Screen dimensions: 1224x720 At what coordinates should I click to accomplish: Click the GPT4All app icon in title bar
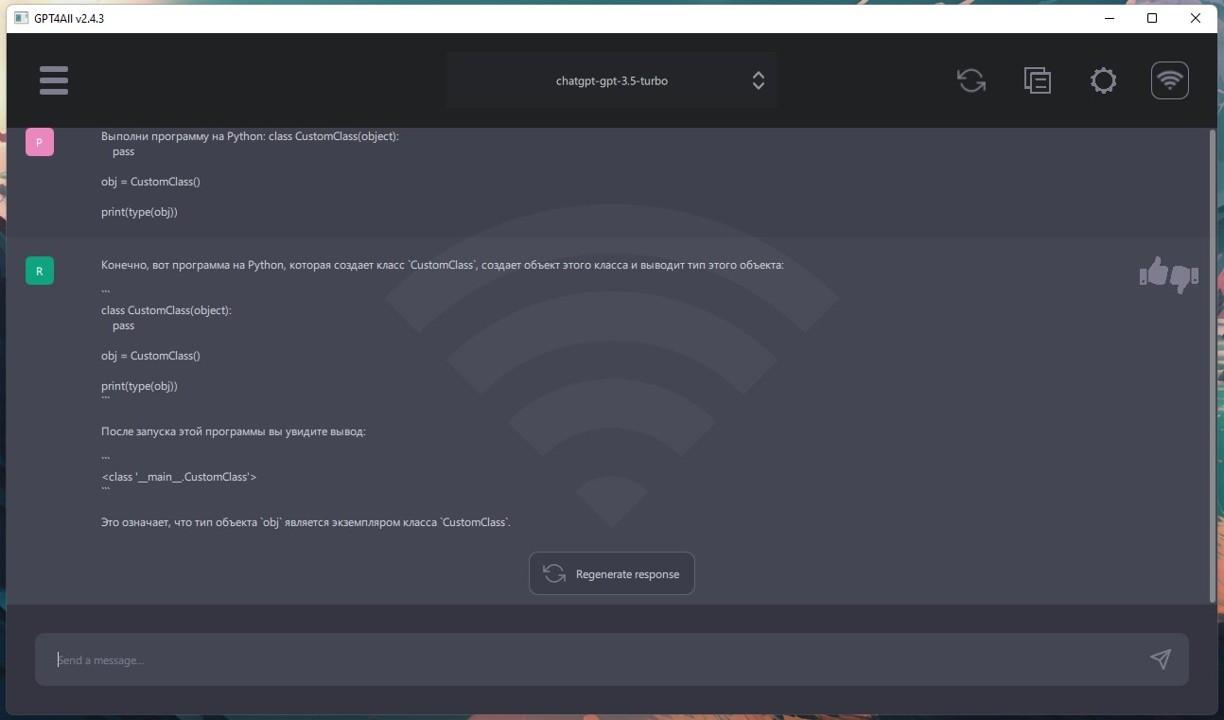(x=21, y=18)
